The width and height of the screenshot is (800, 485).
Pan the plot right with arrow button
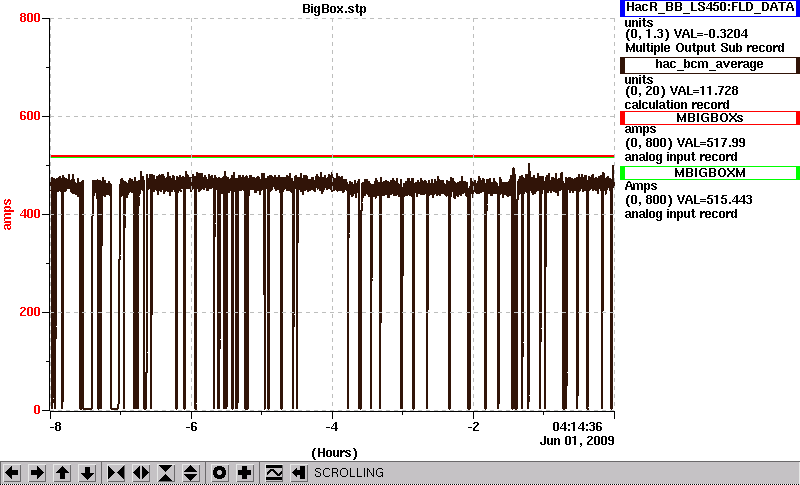pos(37,473)
